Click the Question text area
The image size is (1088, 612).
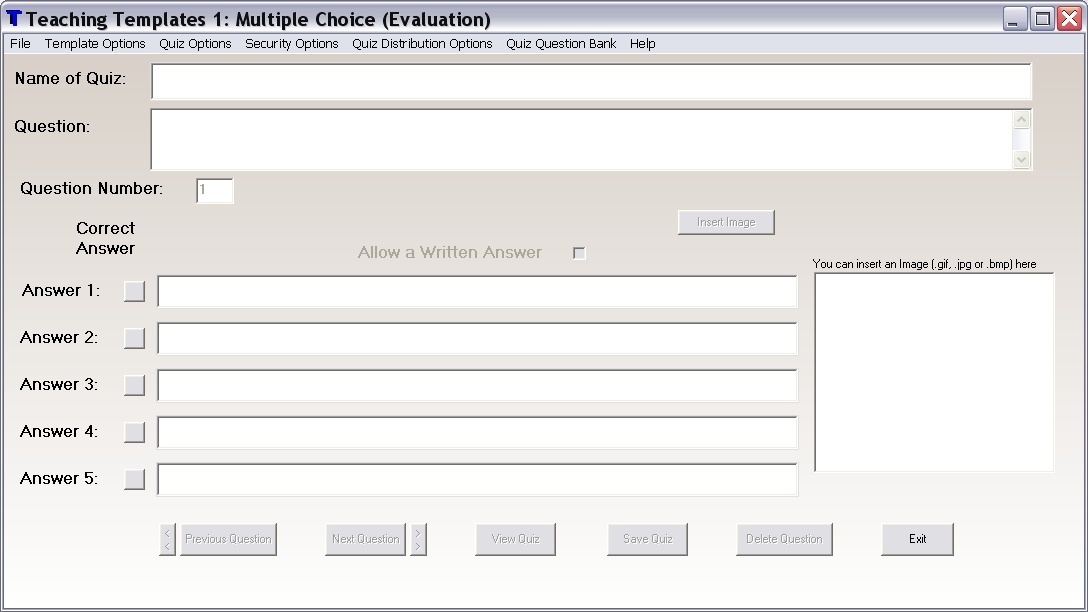581,139
